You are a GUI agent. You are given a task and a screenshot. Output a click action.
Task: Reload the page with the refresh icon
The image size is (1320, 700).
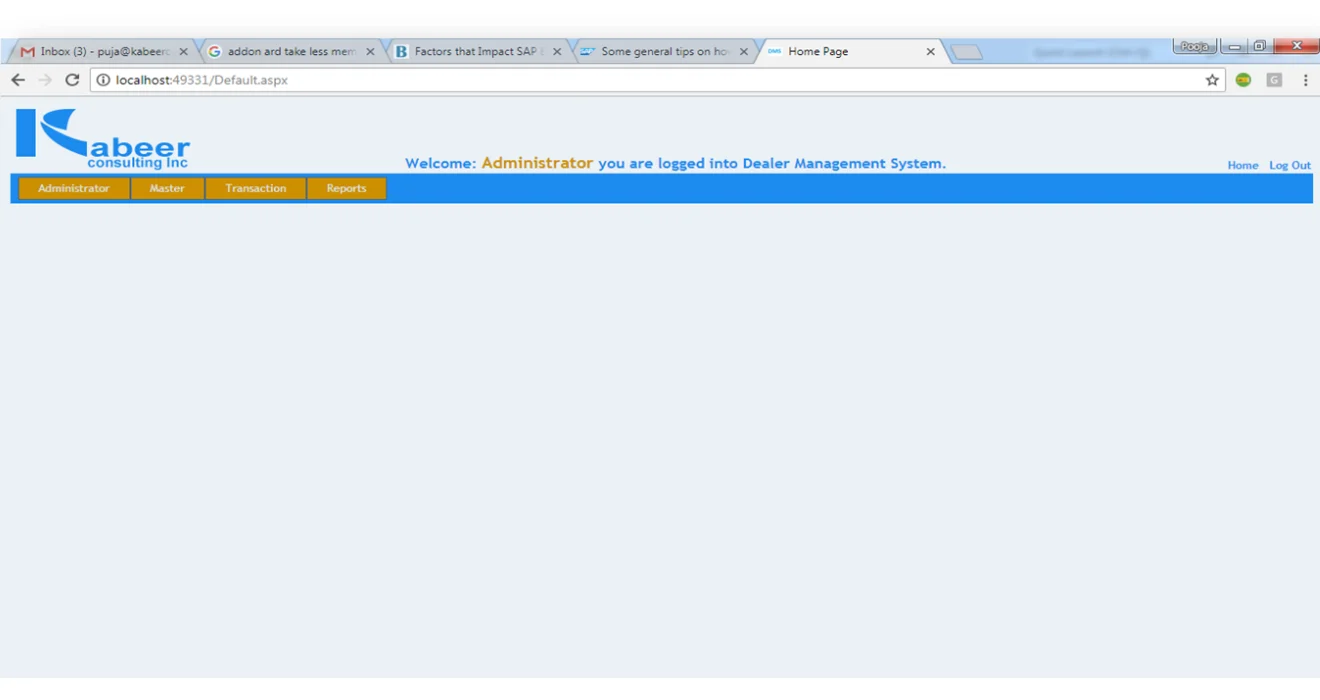(71, 79)
